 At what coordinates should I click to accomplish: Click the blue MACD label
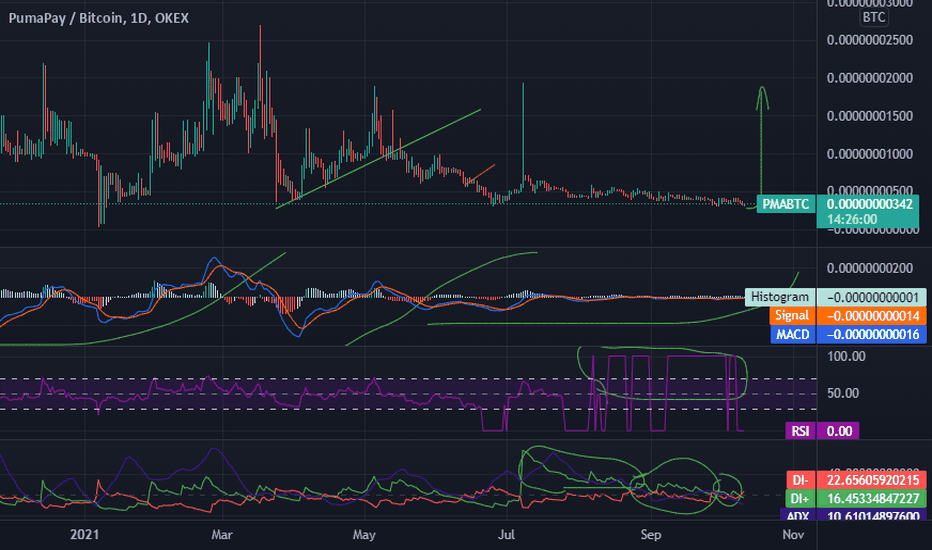tap(792, 335)
